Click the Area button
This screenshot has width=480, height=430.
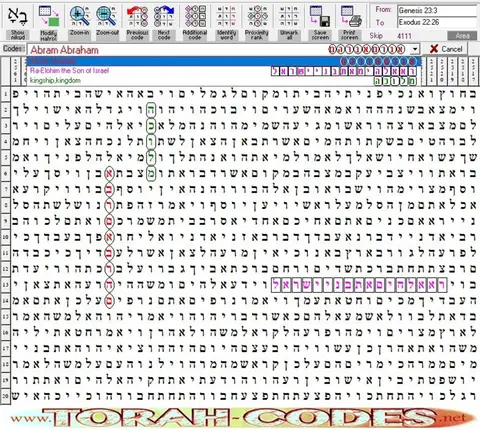point(462,36)
